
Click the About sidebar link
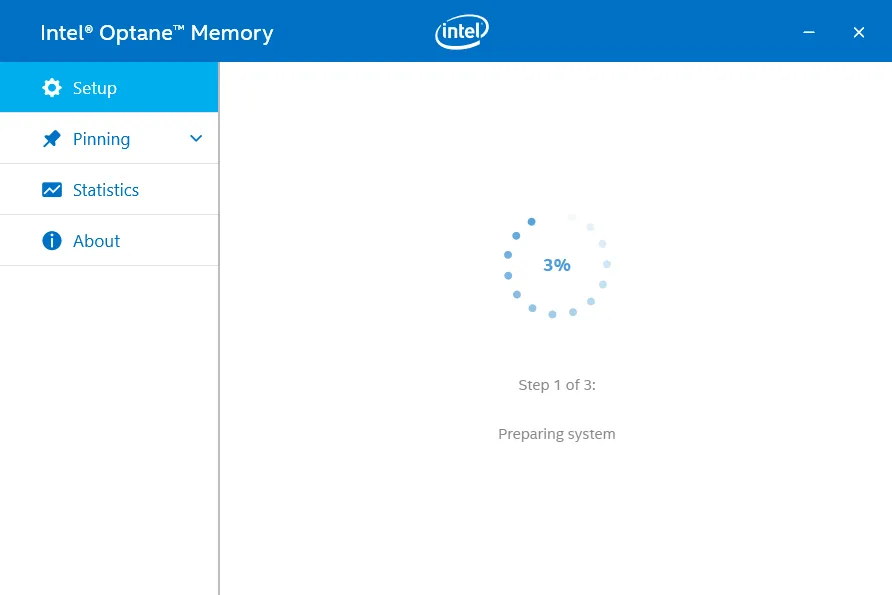click(x=96, y=240)
